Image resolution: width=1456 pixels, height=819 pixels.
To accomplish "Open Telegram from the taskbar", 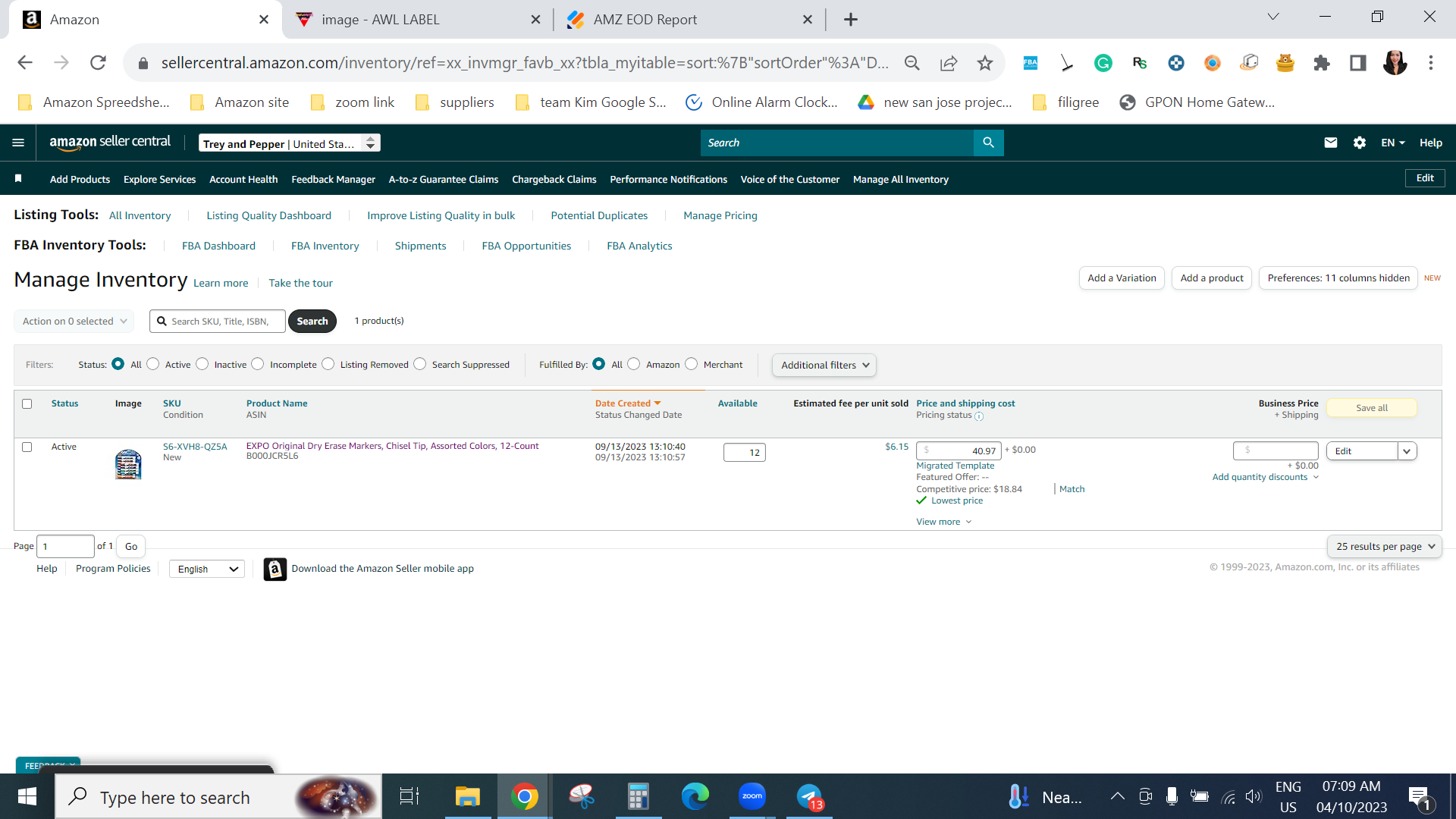I will [x=810, y=796].
